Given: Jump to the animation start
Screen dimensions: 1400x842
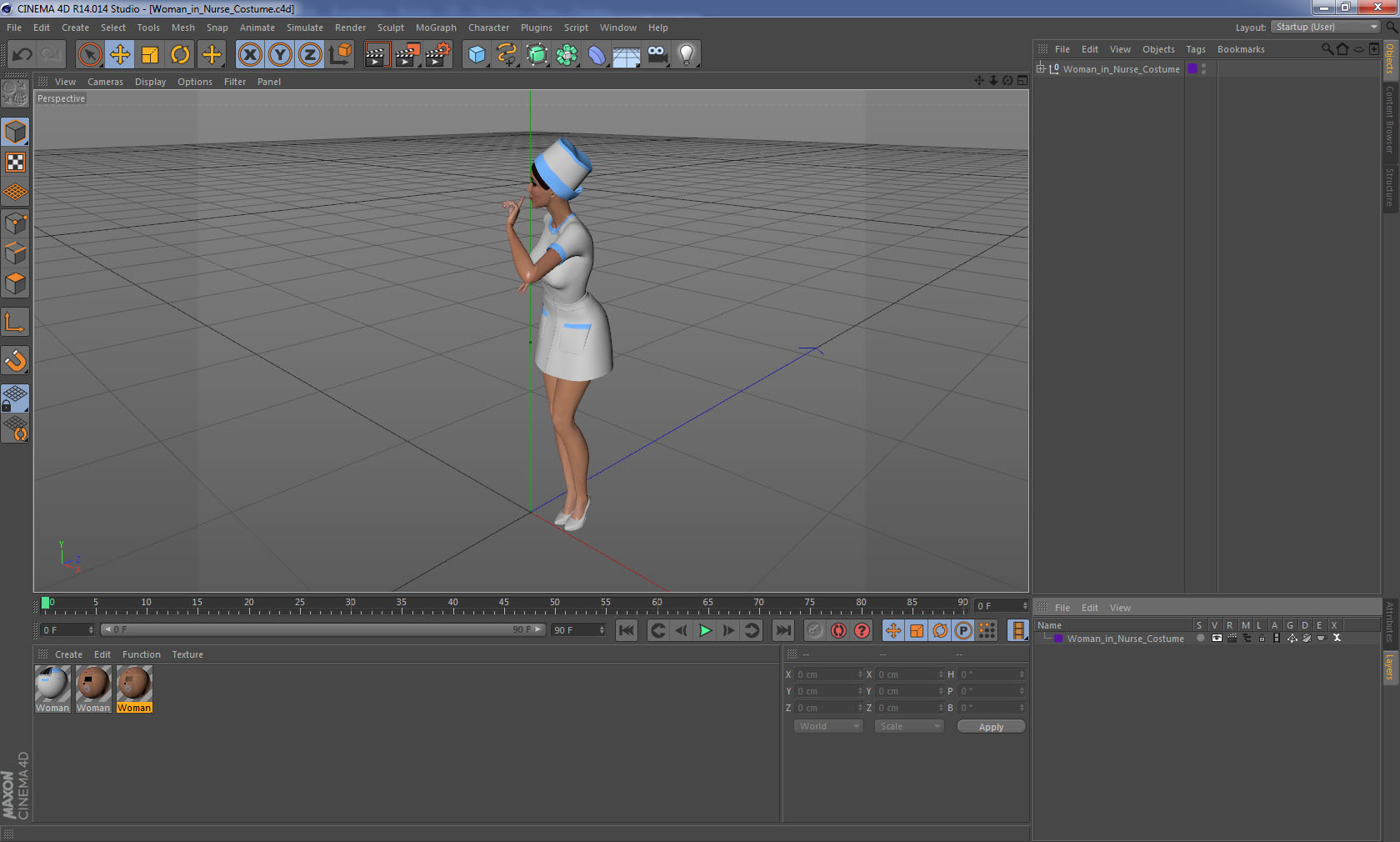Looking at the screenshot, I should pyautogui.click(x=627, y=630).
